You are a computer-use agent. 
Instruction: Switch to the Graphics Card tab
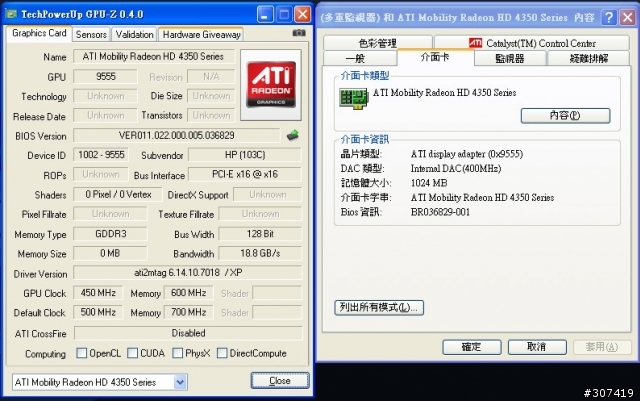pos(39,33)
